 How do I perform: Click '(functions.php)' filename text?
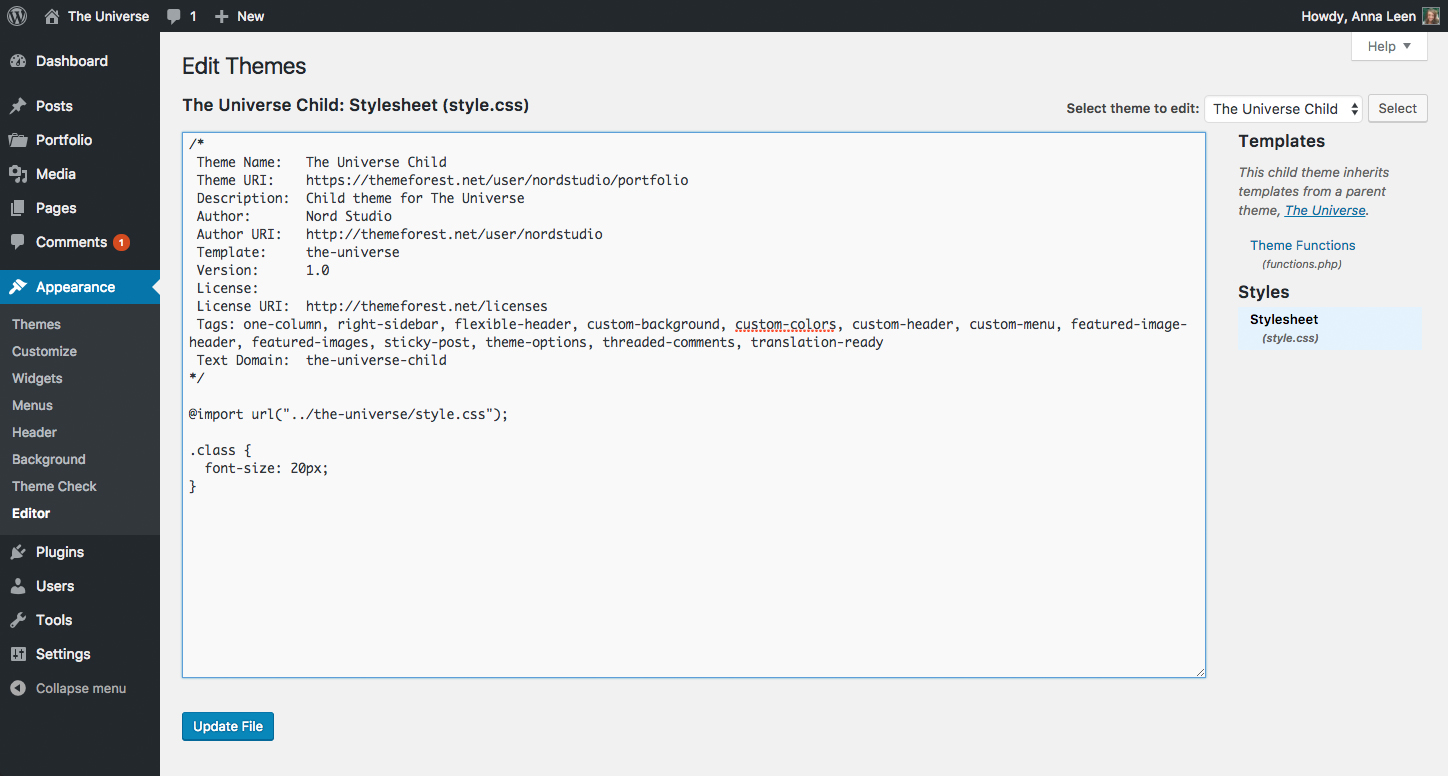(1302, 264)
